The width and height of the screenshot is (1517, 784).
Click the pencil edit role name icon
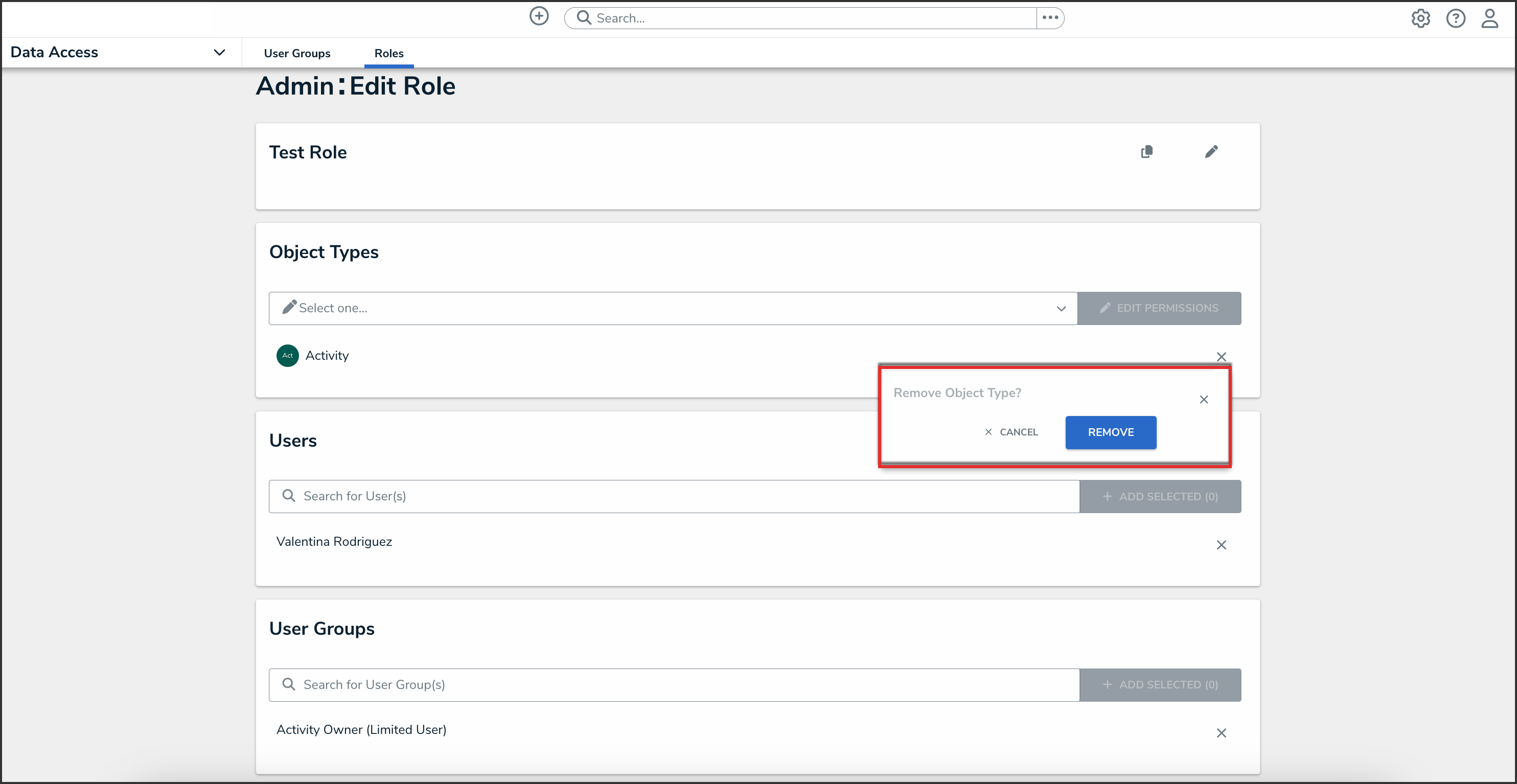[x=1211, y=152]
